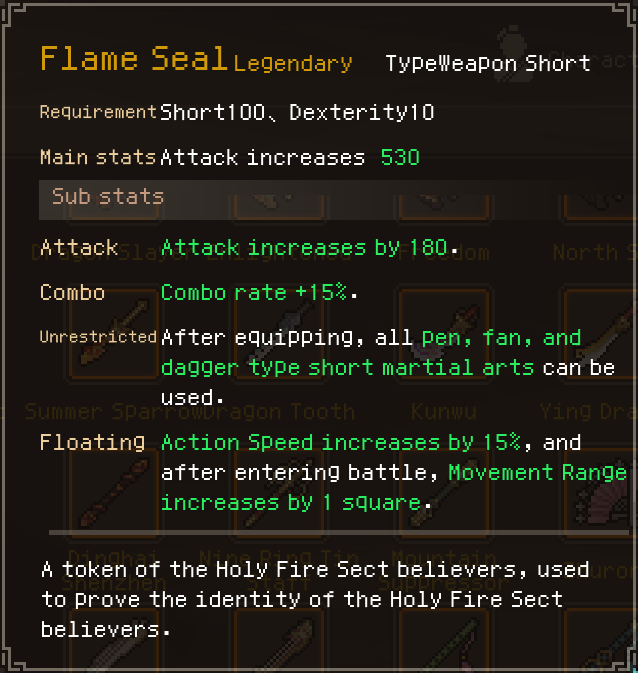Pick the Nine Ring Tin weapon icon
The height and width of the screenshot is (673, 638).
265,497
